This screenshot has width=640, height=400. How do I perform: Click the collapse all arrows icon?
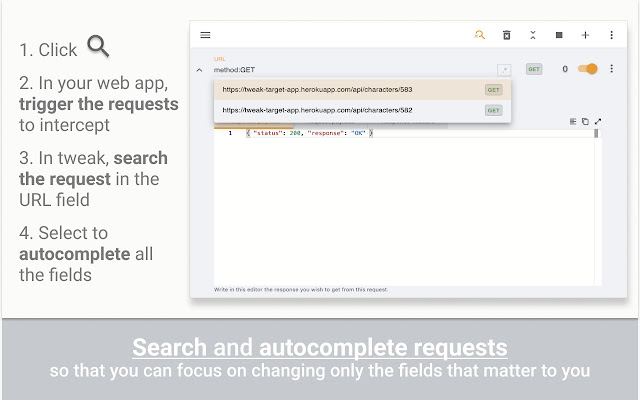pos(533,35)
